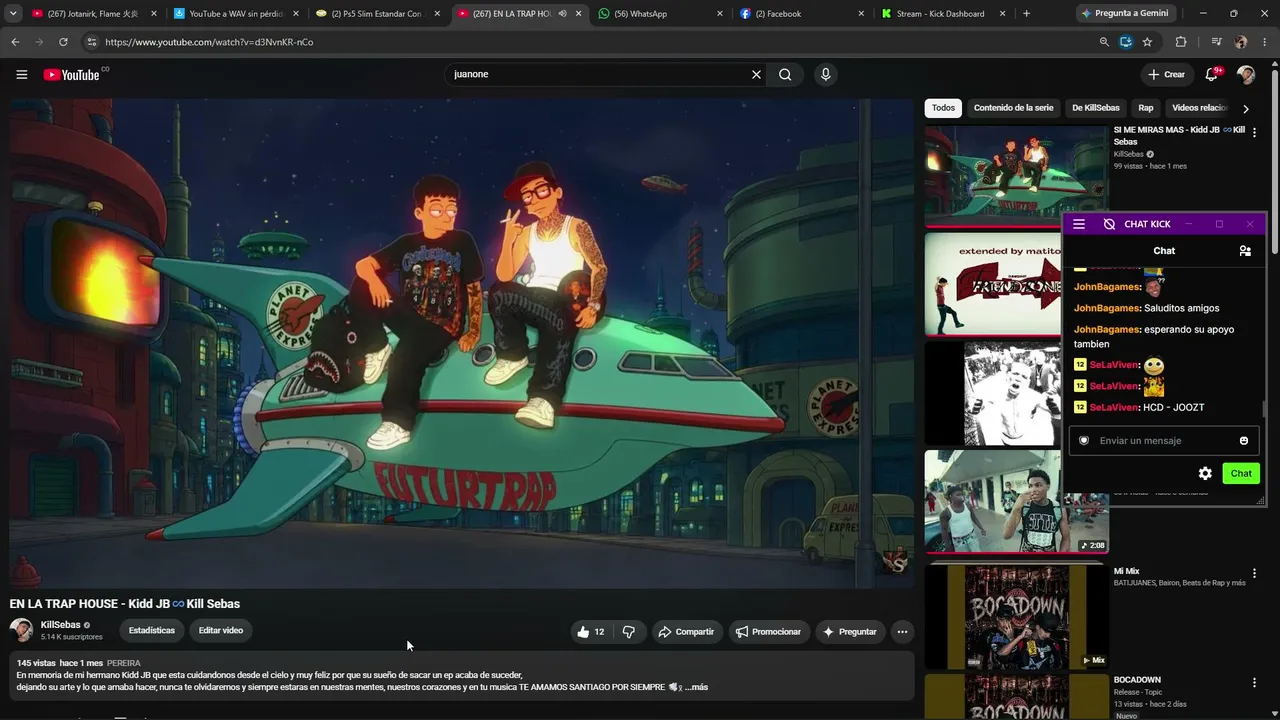Open more actions menu under the video

902,632
